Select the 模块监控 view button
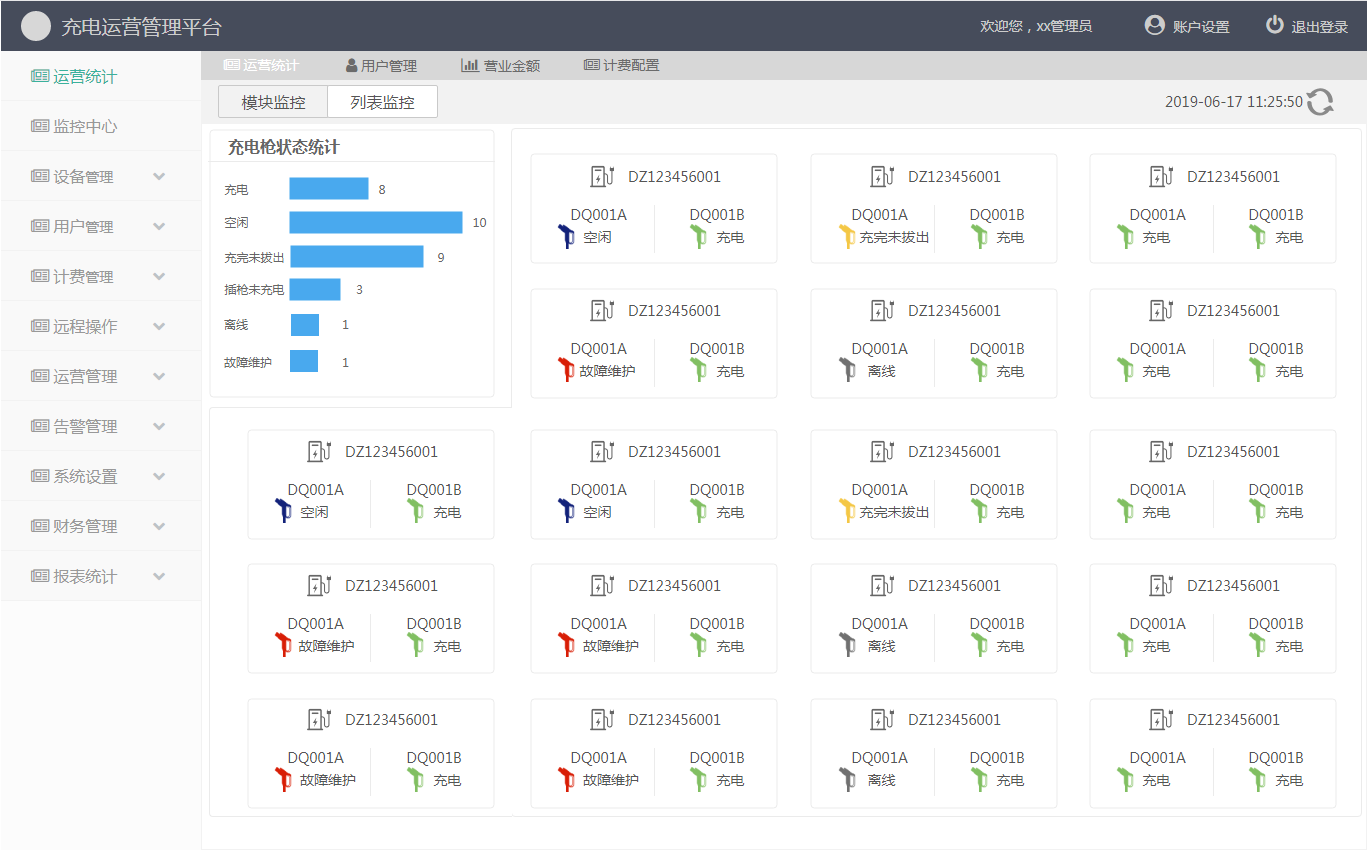 (273, 102)
